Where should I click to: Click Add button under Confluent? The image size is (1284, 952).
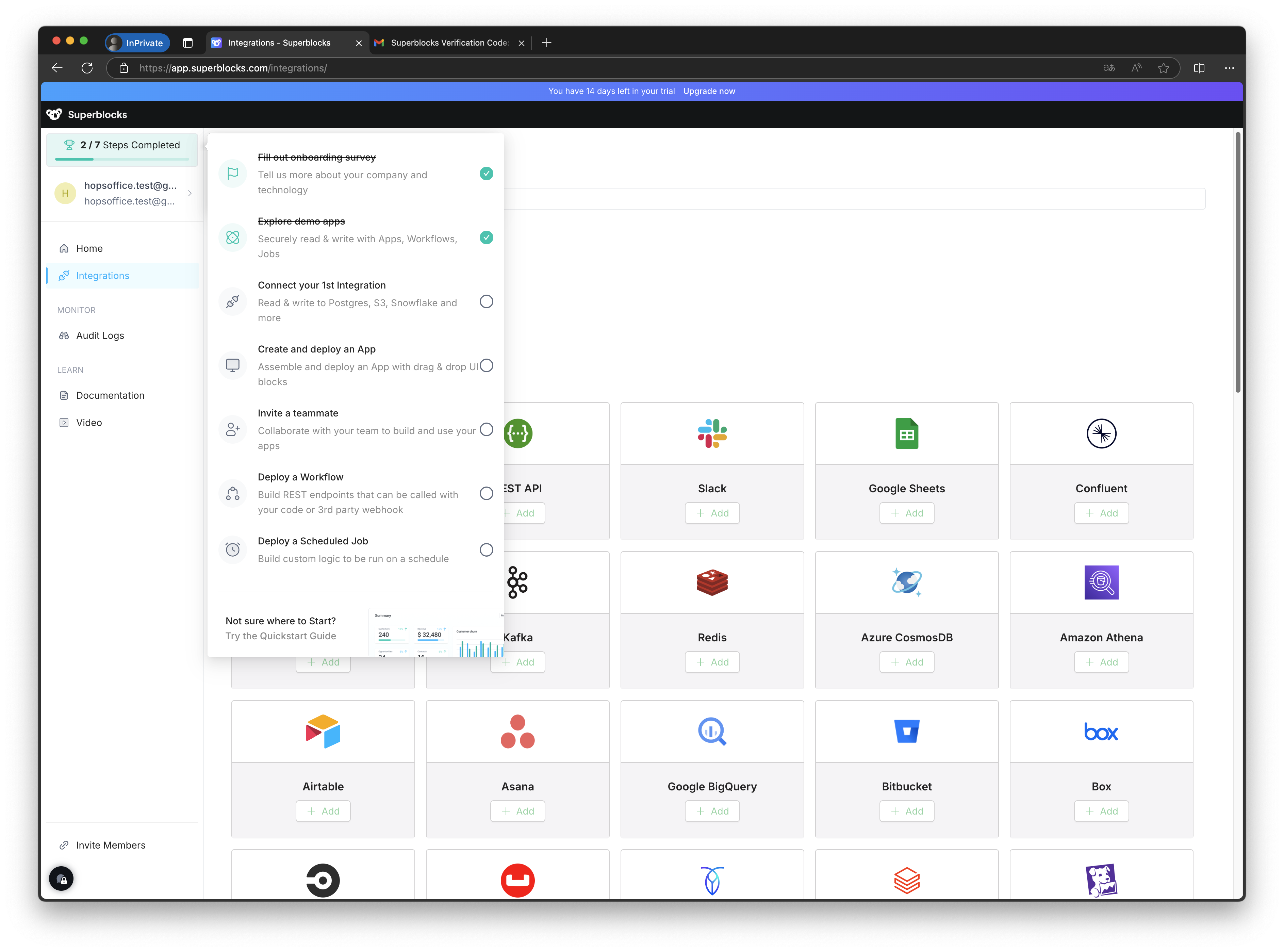[x=1101, y=513]
